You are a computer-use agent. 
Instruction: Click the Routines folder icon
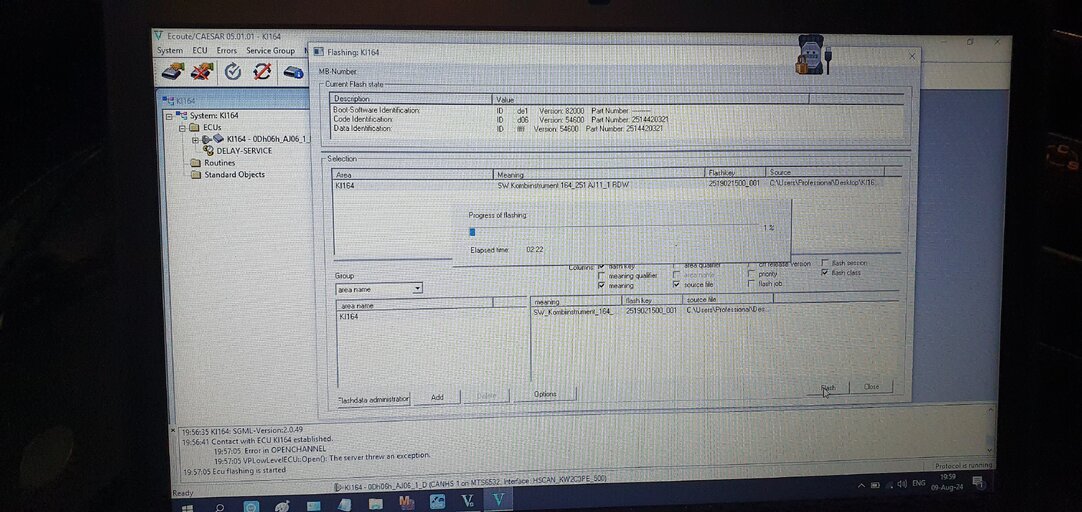195,163
